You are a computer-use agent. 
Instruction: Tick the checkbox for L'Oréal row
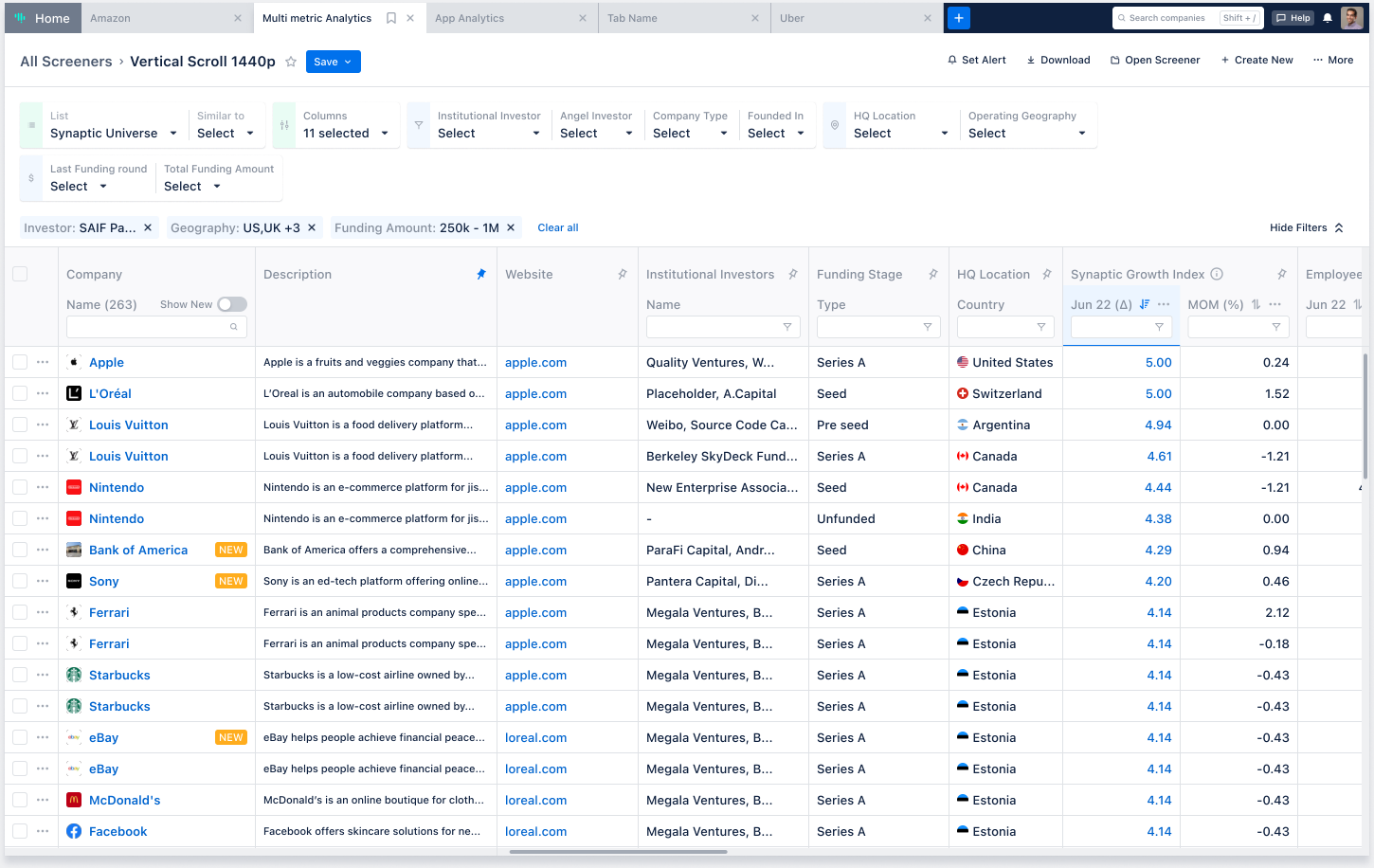(20, 393)
